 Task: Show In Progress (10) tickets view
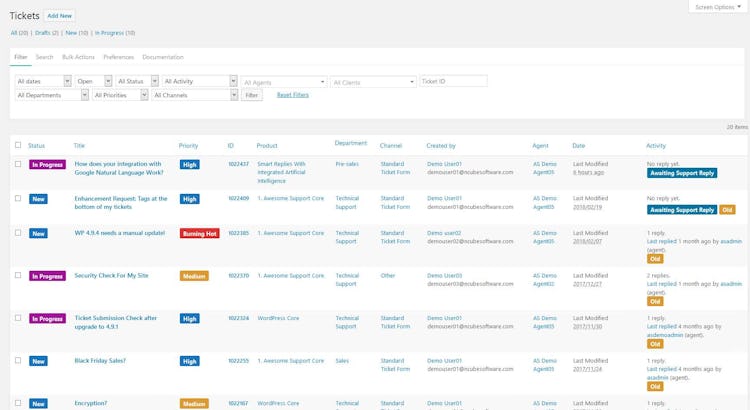pyautogui.click(x=115, y=33)
